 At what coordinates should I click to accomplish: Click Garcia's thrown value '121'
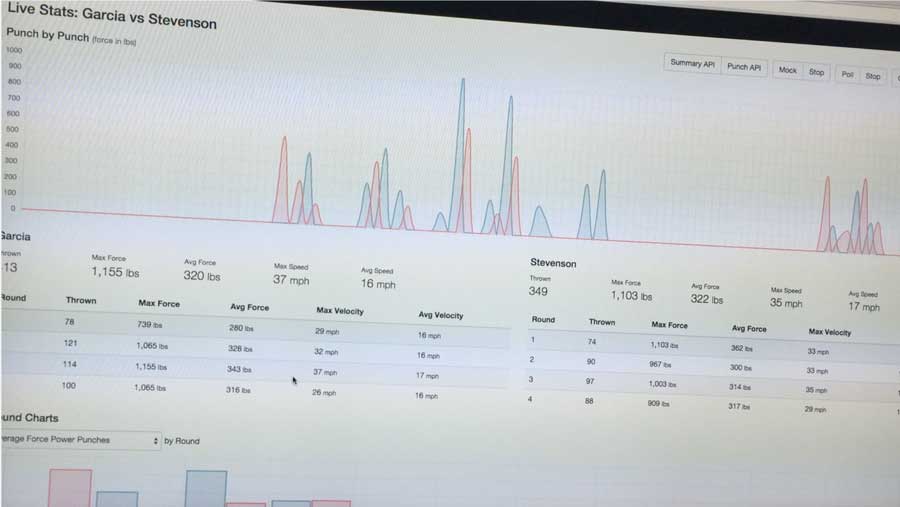pyautogui.click(x=70, y=343)
